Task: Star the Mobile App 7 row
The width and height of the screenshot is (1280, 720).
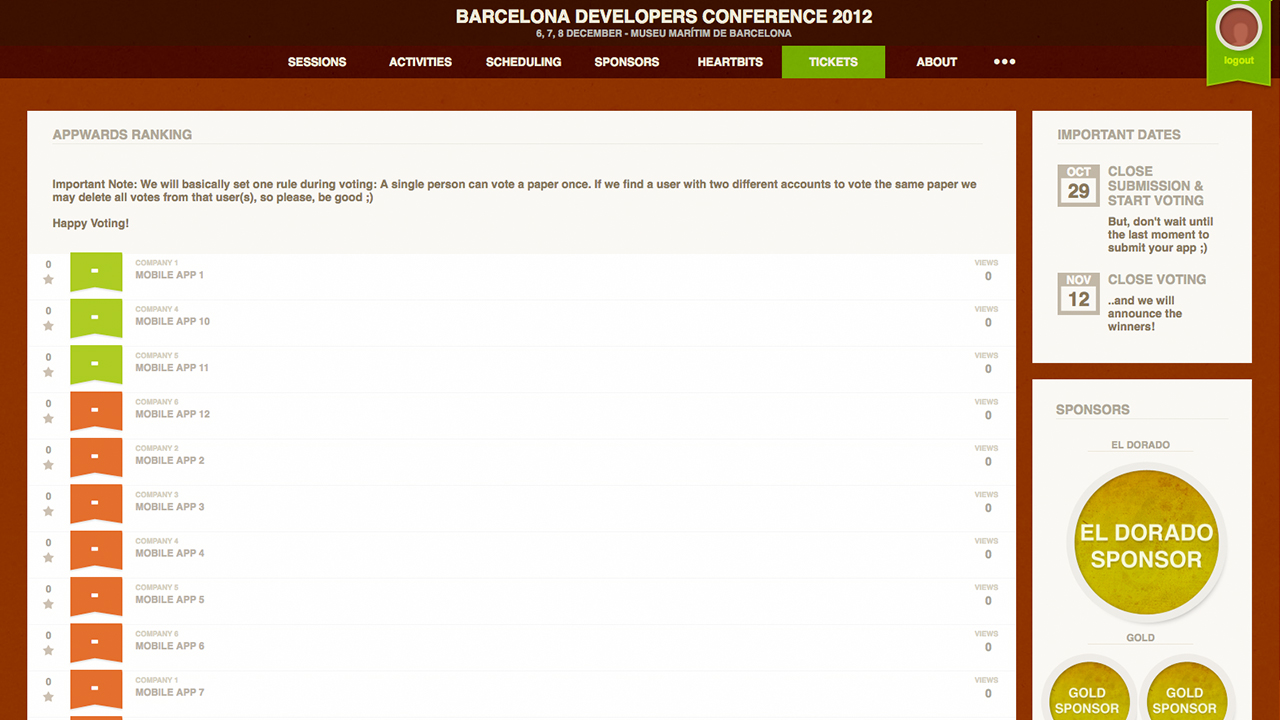Action: click(48, 697)
